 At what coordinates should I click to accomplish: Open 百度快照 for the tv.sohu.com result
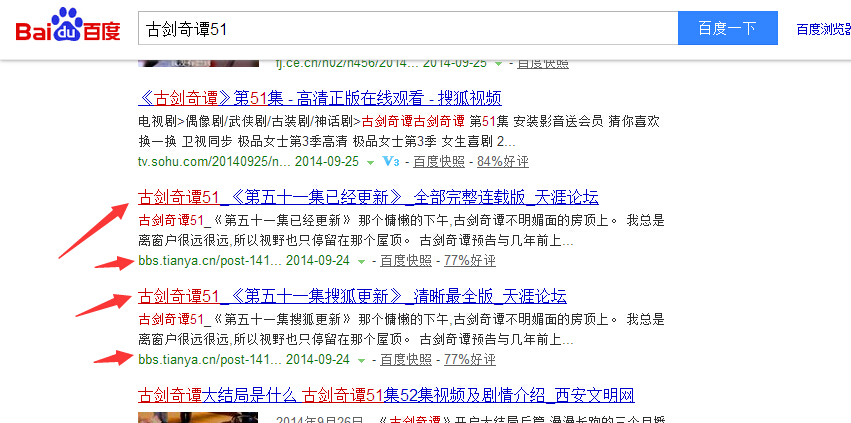click(439, 161)
